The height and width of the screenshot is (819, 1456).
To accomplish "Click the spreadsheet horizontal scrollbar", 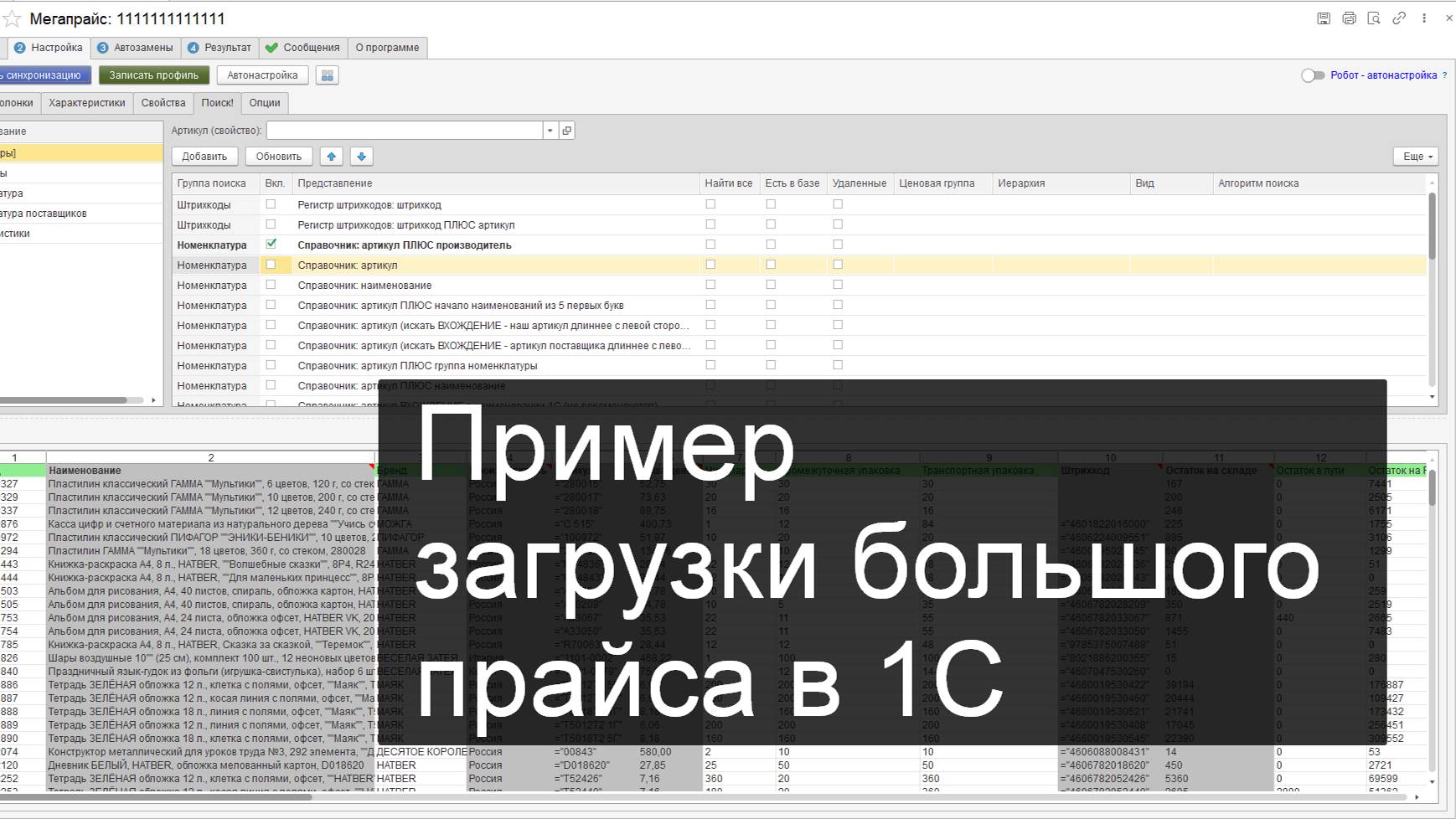I will pyautogui.click(x=156, y=797).
